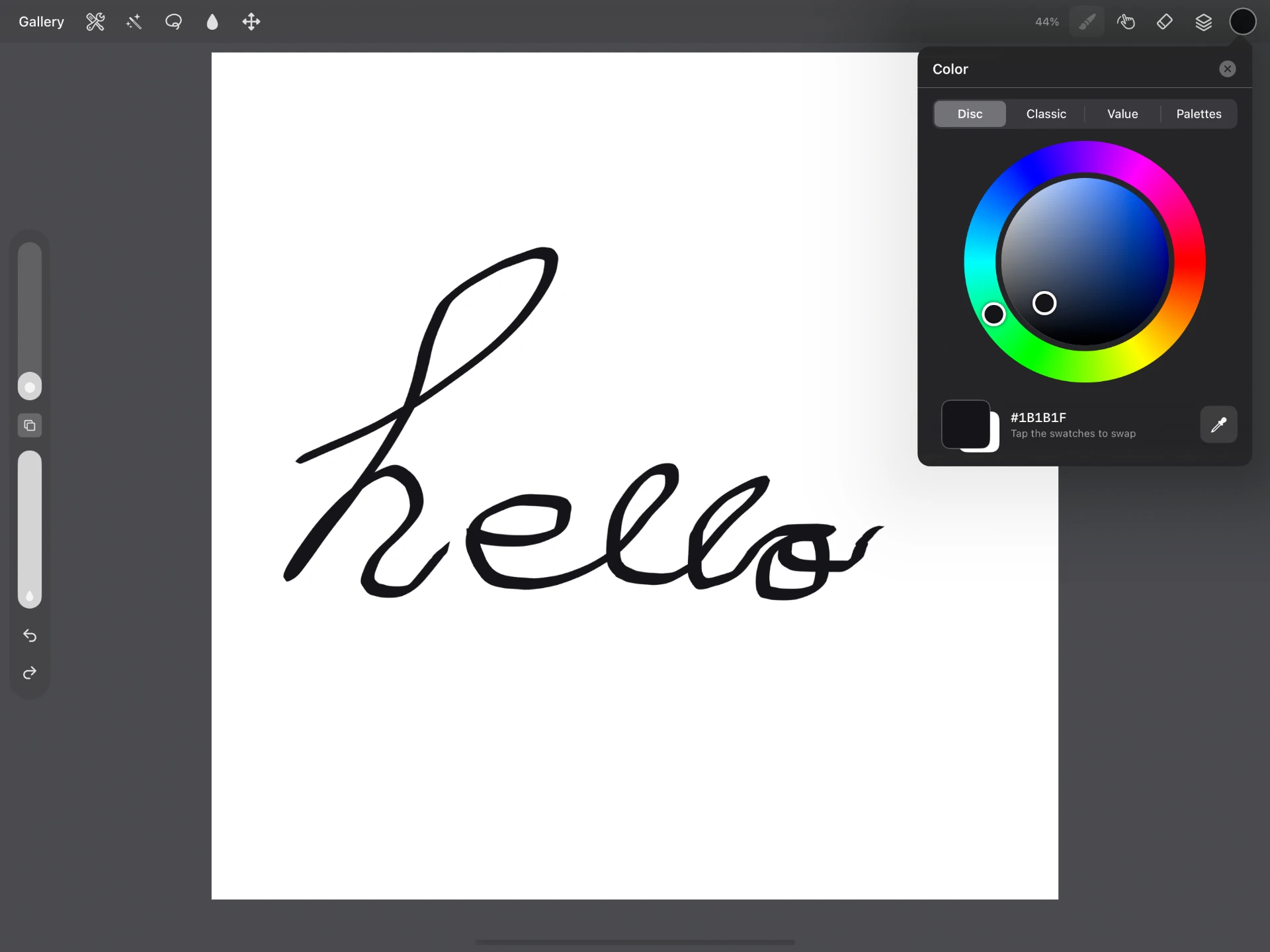Screen dimensions: 1270x952
Task: Open the Actions wrench menu
Action: pyautogui.click(x=95, y=22)
